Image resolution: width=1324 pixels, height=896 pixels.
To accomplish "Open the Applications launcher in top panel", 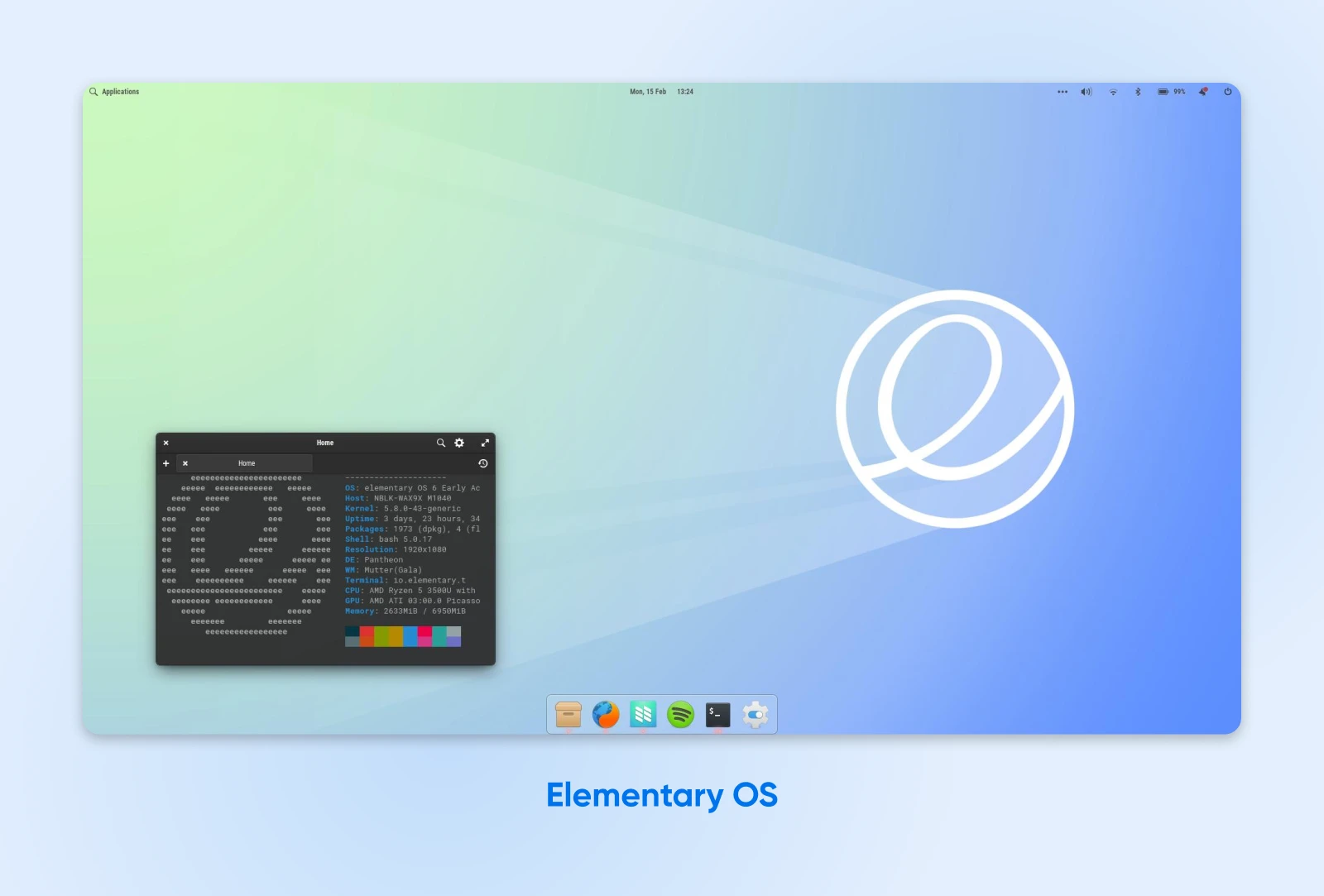I will tap(114, 92).
